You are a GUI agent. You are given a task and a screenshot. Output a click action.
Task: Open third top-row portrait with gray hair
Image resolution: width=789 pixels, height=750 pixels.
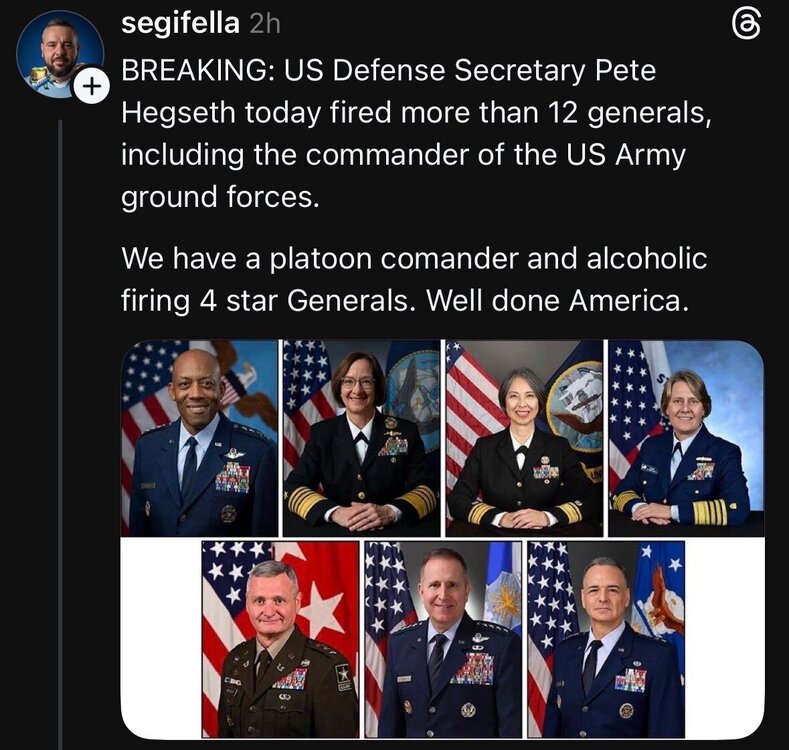[x=524, y=438]
